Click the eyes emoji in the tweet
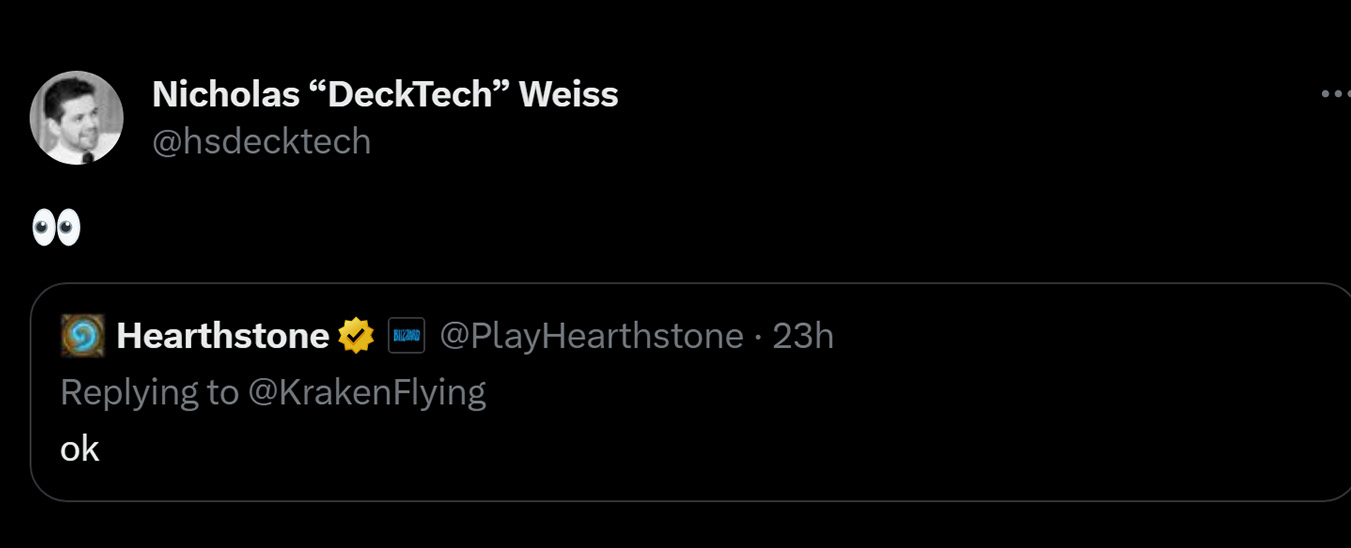1351x548 pixels. [x=56, y=229]
